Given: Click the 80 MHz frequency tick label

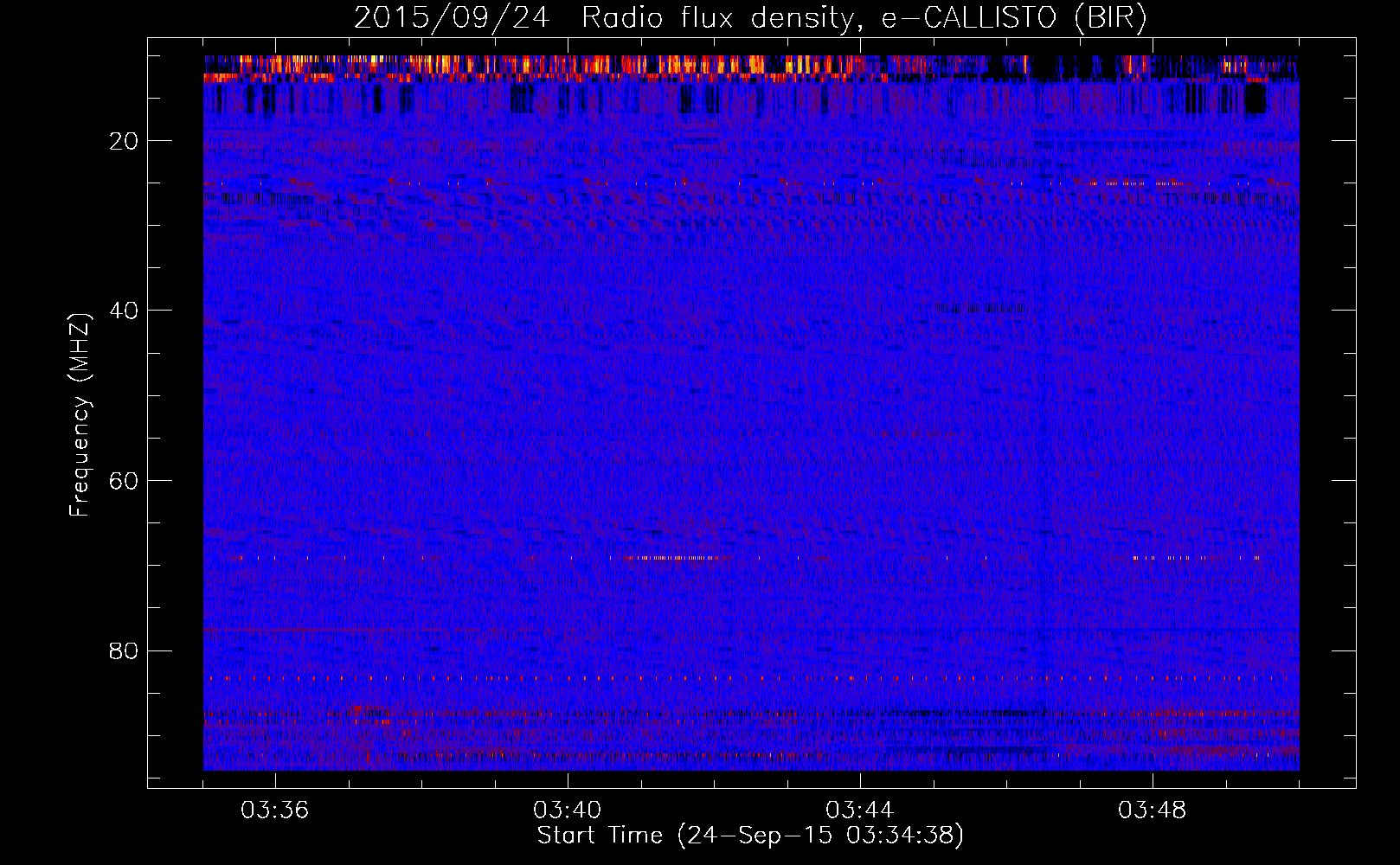Looking at the screenshot, I should pyautogui.click(x=125, y=650).
